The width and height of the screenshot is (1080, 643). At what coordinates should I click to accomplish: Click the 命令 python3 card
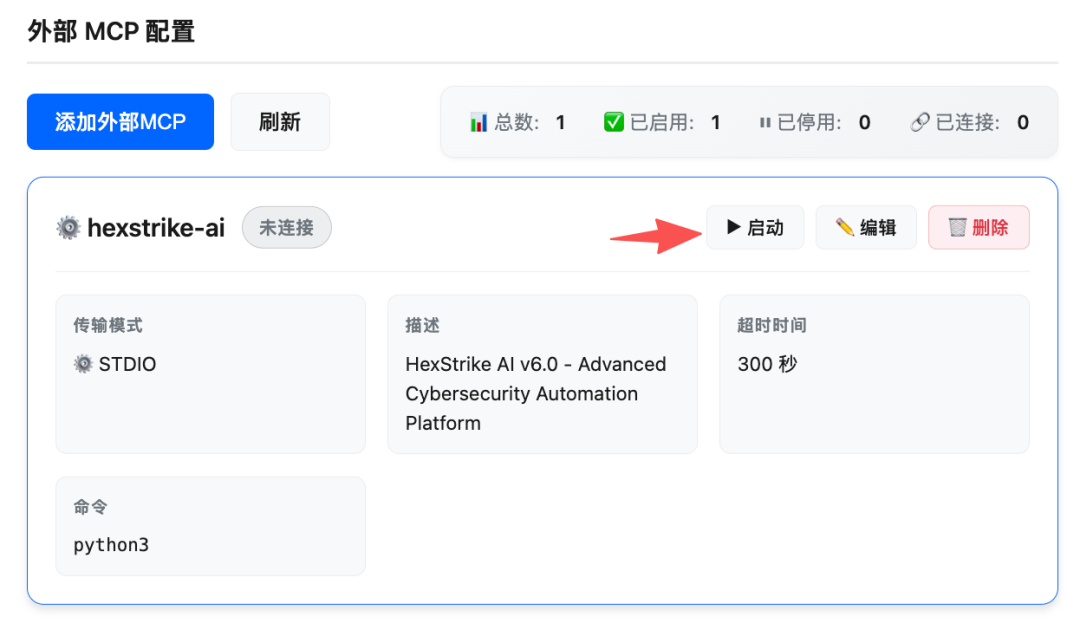[211, 526]
